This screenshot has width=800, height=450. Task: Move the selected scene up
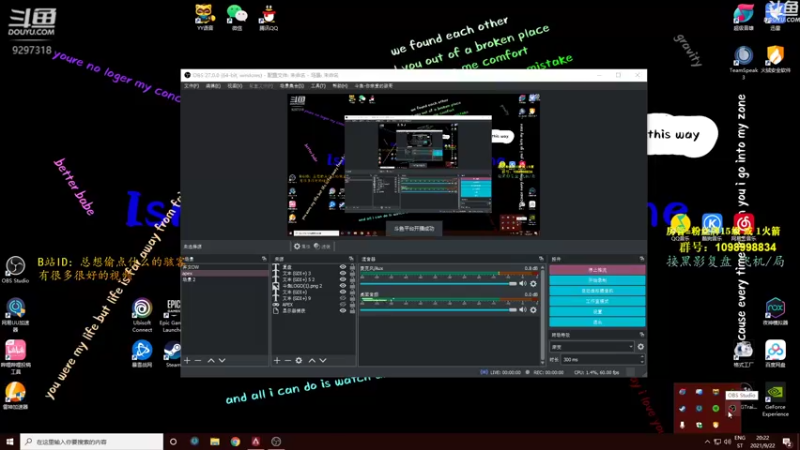pyautogui.click(x=211, y=361)
